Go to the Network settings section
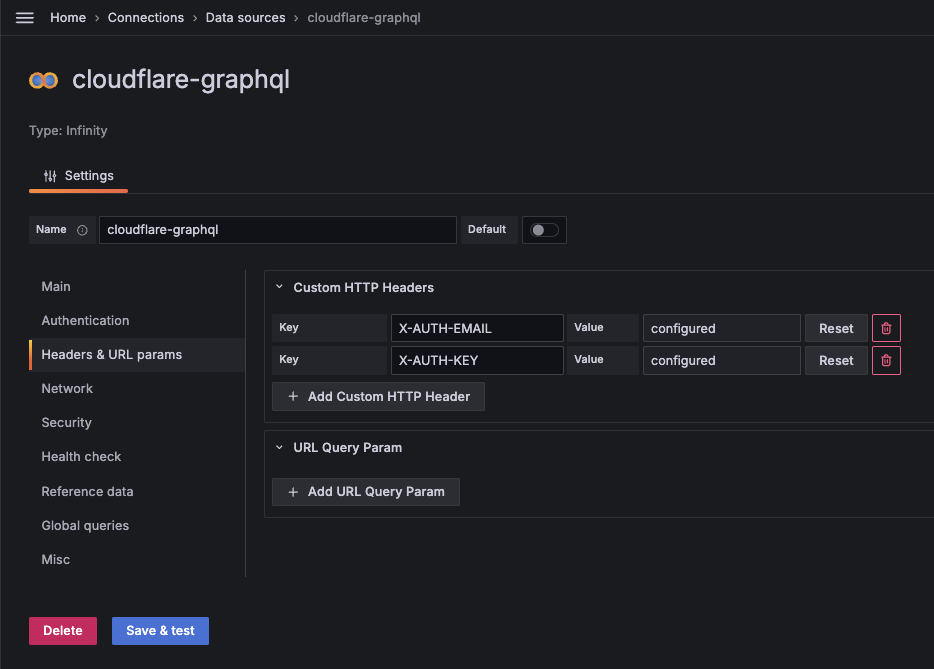 [67, 389]
